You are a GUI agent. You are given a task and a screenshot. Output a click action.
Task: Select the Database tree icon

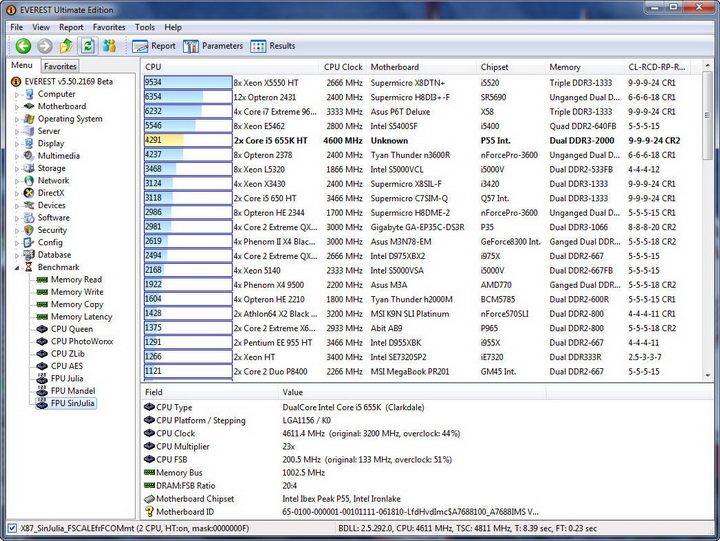pyautogui.click(x=29, y=255)
